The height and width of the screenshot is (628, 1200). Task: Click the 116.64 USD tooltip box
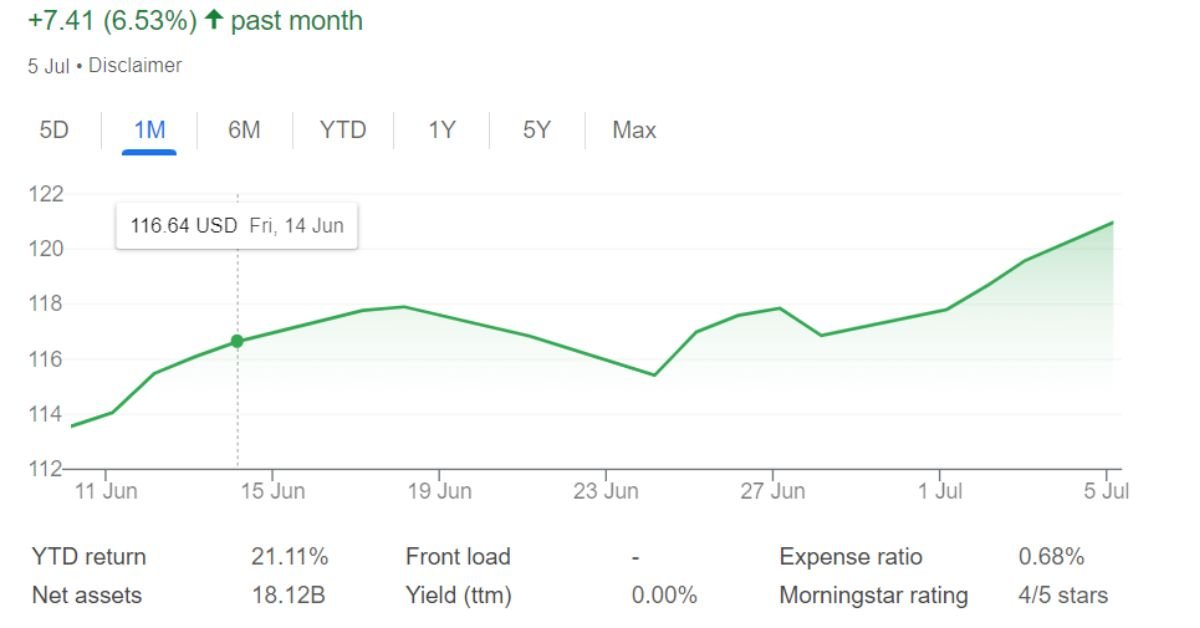[236, 226]
